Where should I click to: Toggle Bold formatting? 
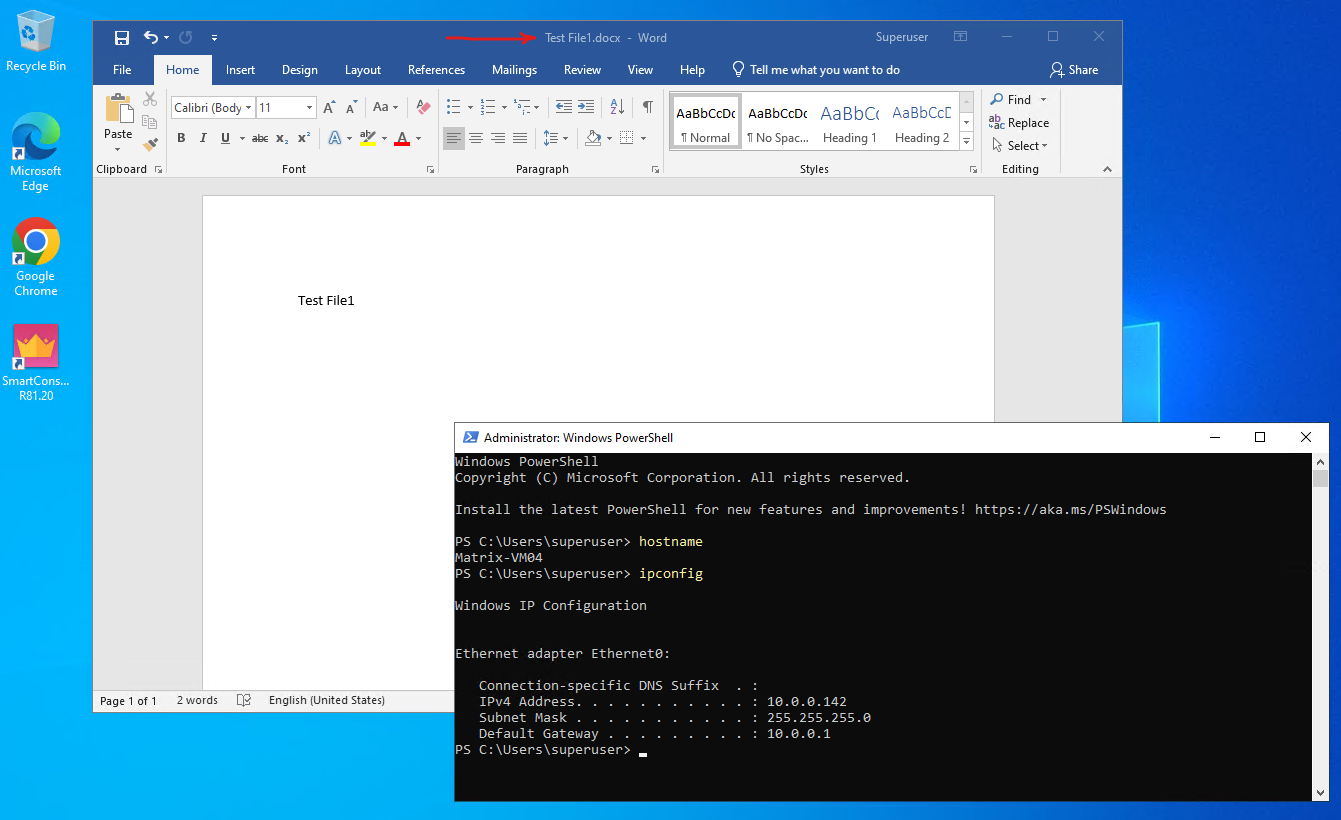[181, 138]
